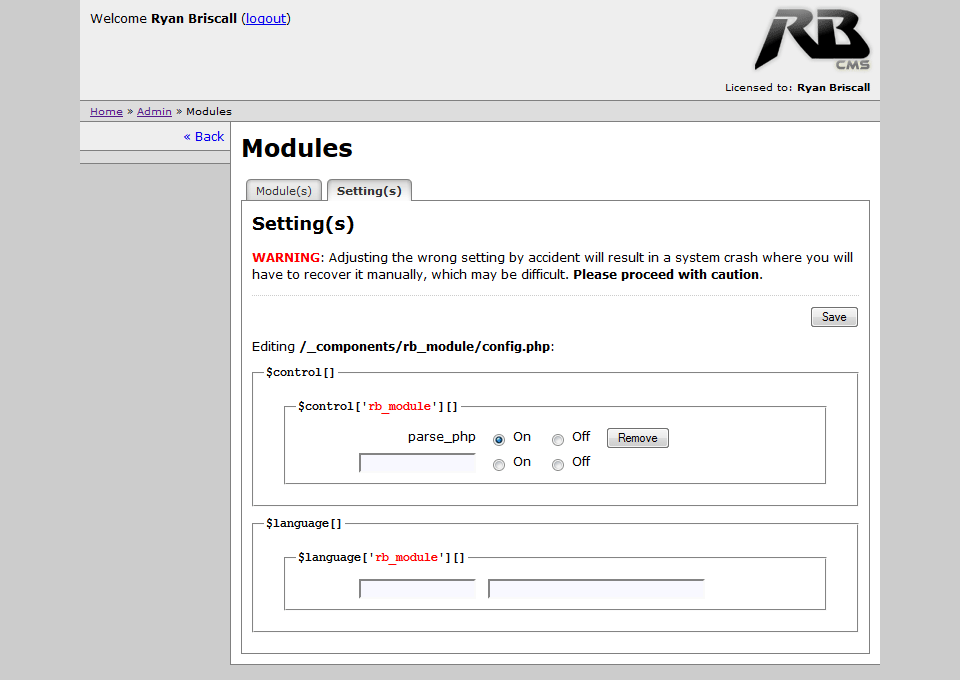Select the Setting(s) tab
Image resolution: width=960 pixels, height=680 pixels.
pyautogui.click(x=369, y=190)
